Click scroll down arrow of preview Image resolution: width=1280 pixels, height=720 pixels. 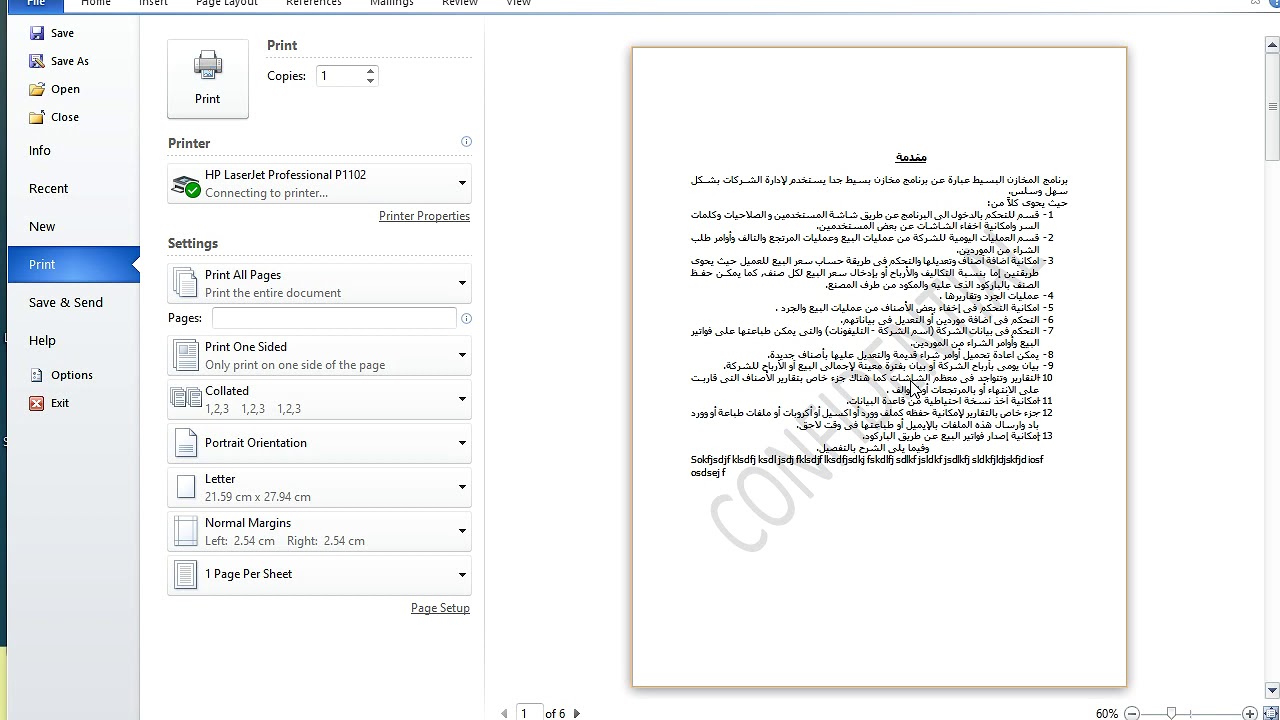point(1272,691)
